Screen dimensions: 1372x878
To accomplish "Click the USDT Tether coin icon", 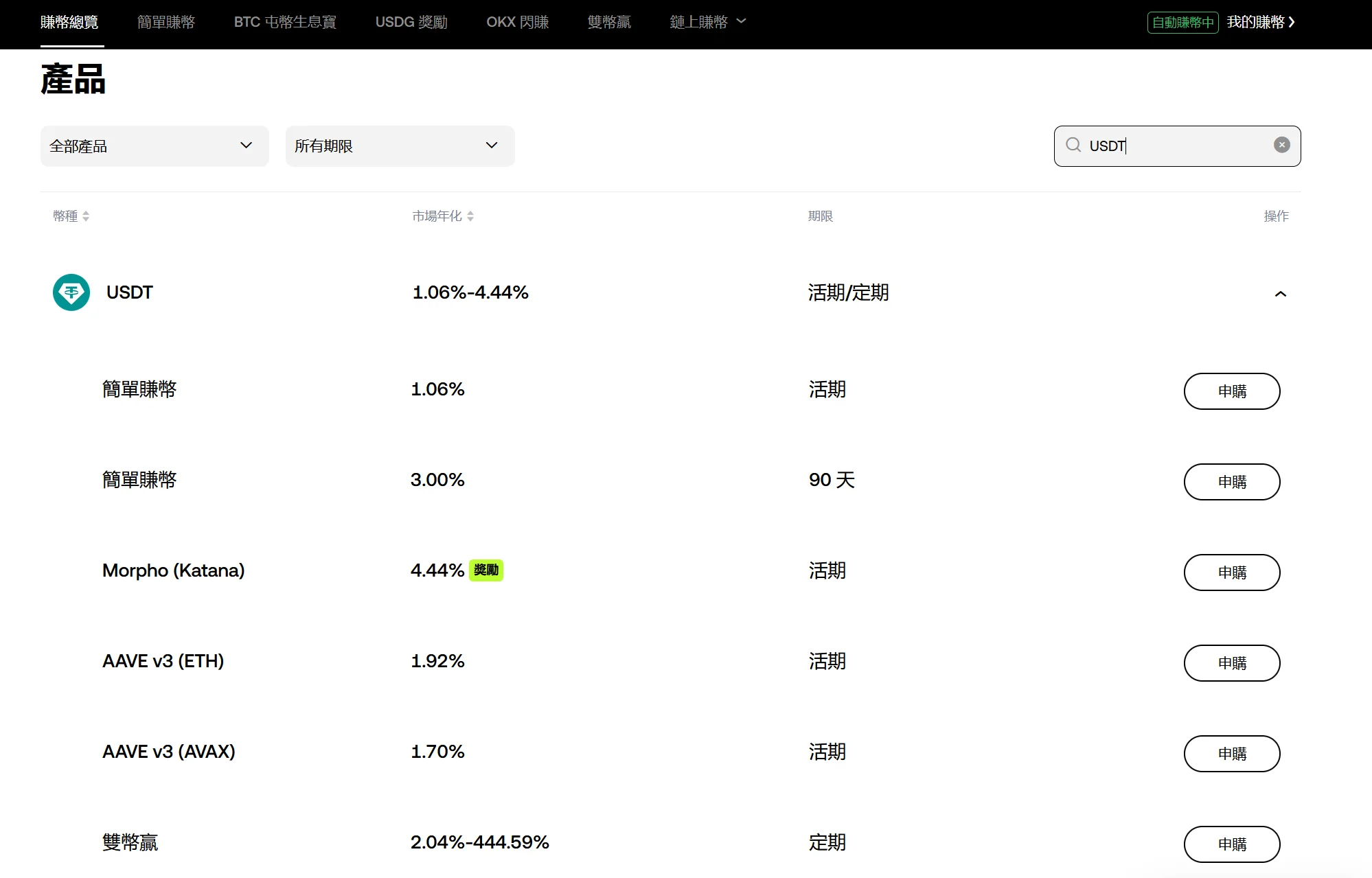I will click(x=71, y=292).
